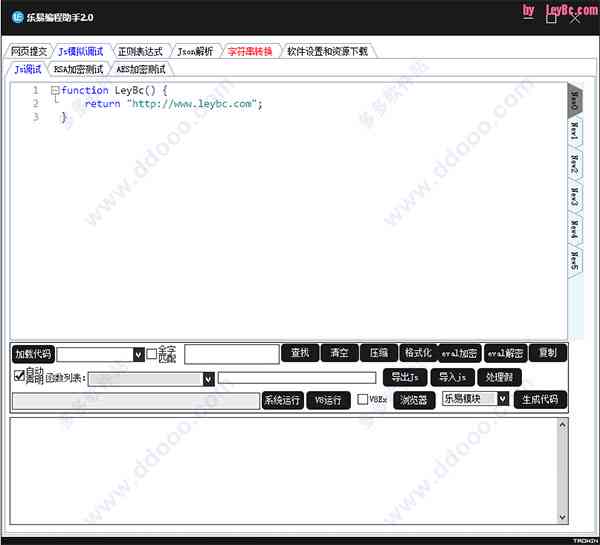This screenshot has height=545, width=600.
Task: Select the Js调试 sub-tab
Action: tap(28, 69)
